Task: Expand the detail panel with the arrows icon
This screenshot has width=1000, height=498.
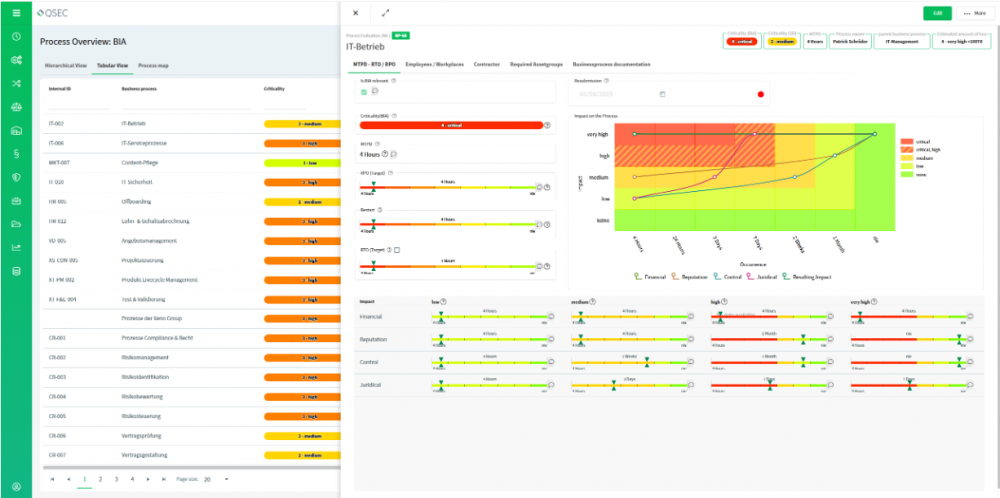Action: click(x=386, y=13)
